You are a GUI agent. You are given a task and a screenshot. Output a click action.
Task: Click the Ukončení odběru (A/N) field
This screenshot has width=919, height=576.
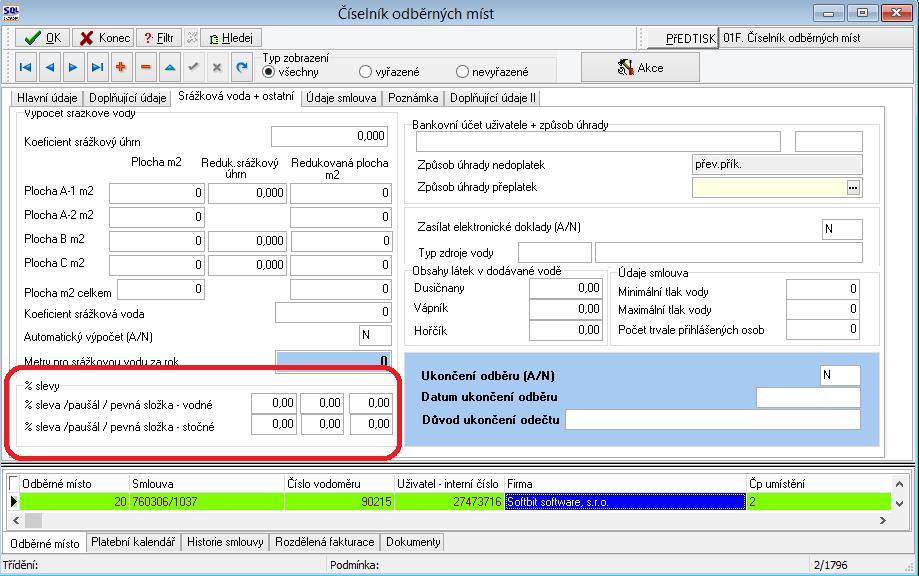(840, 375)
